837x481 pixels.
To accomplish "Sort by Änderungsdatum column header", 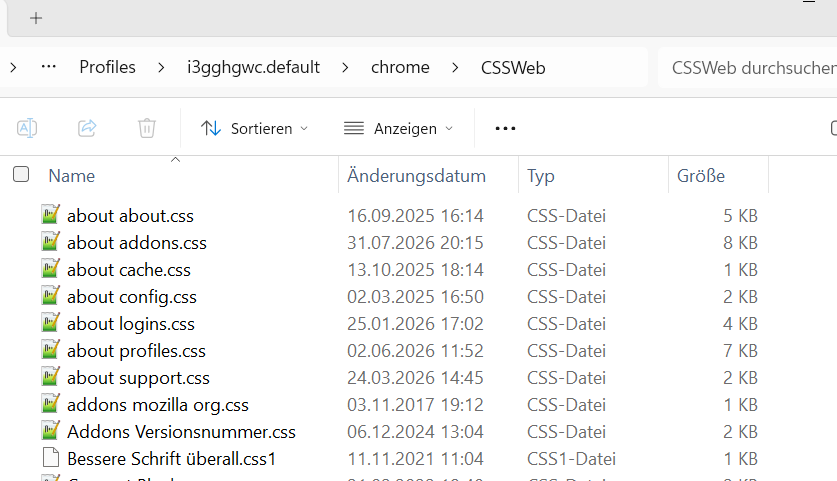I will [x=416, y=176].
